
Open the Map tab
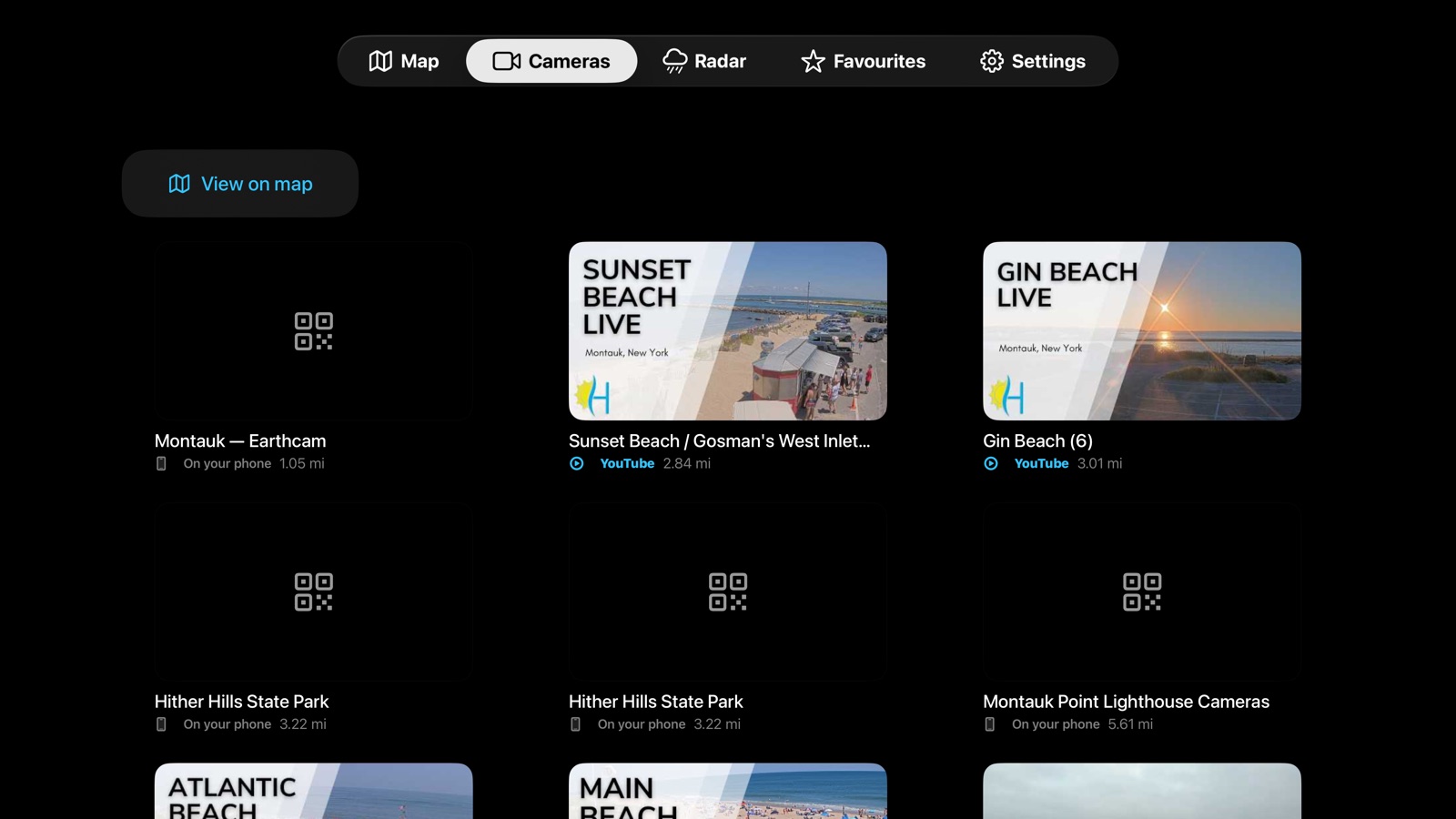[x=404, y=61]
